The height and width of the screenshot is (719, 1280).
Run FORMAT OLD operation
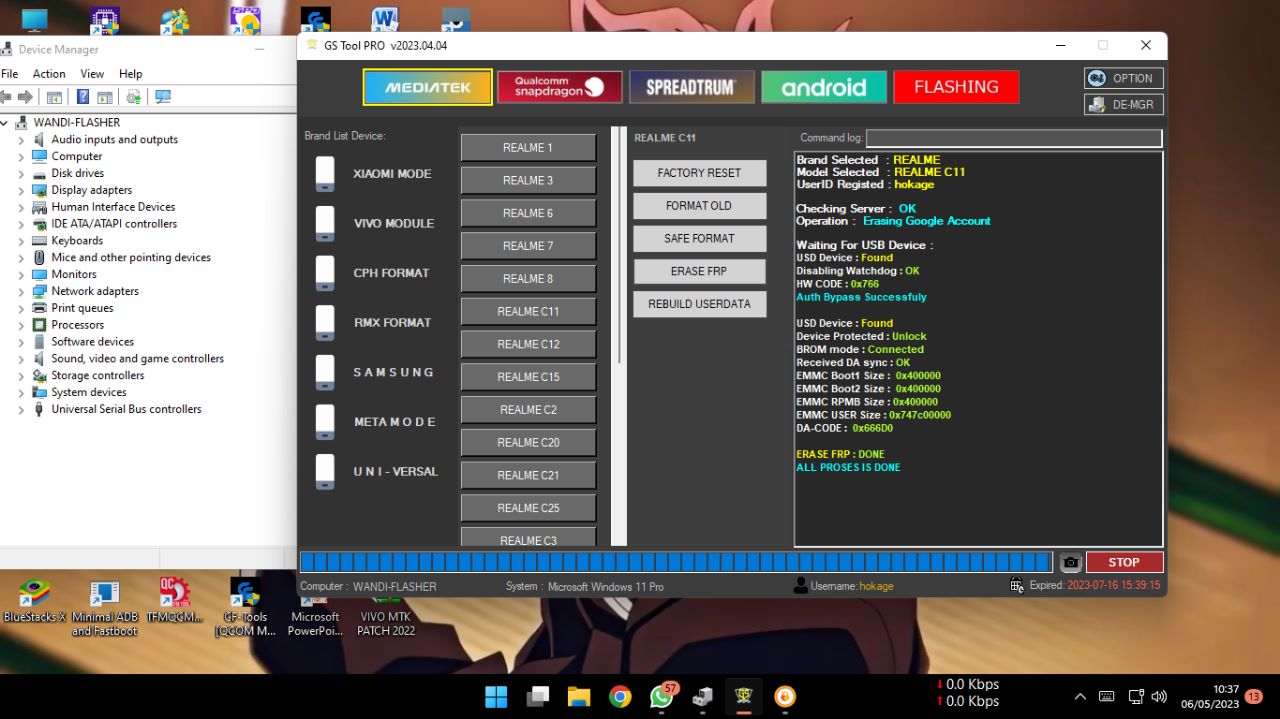[x=699, y=206]
